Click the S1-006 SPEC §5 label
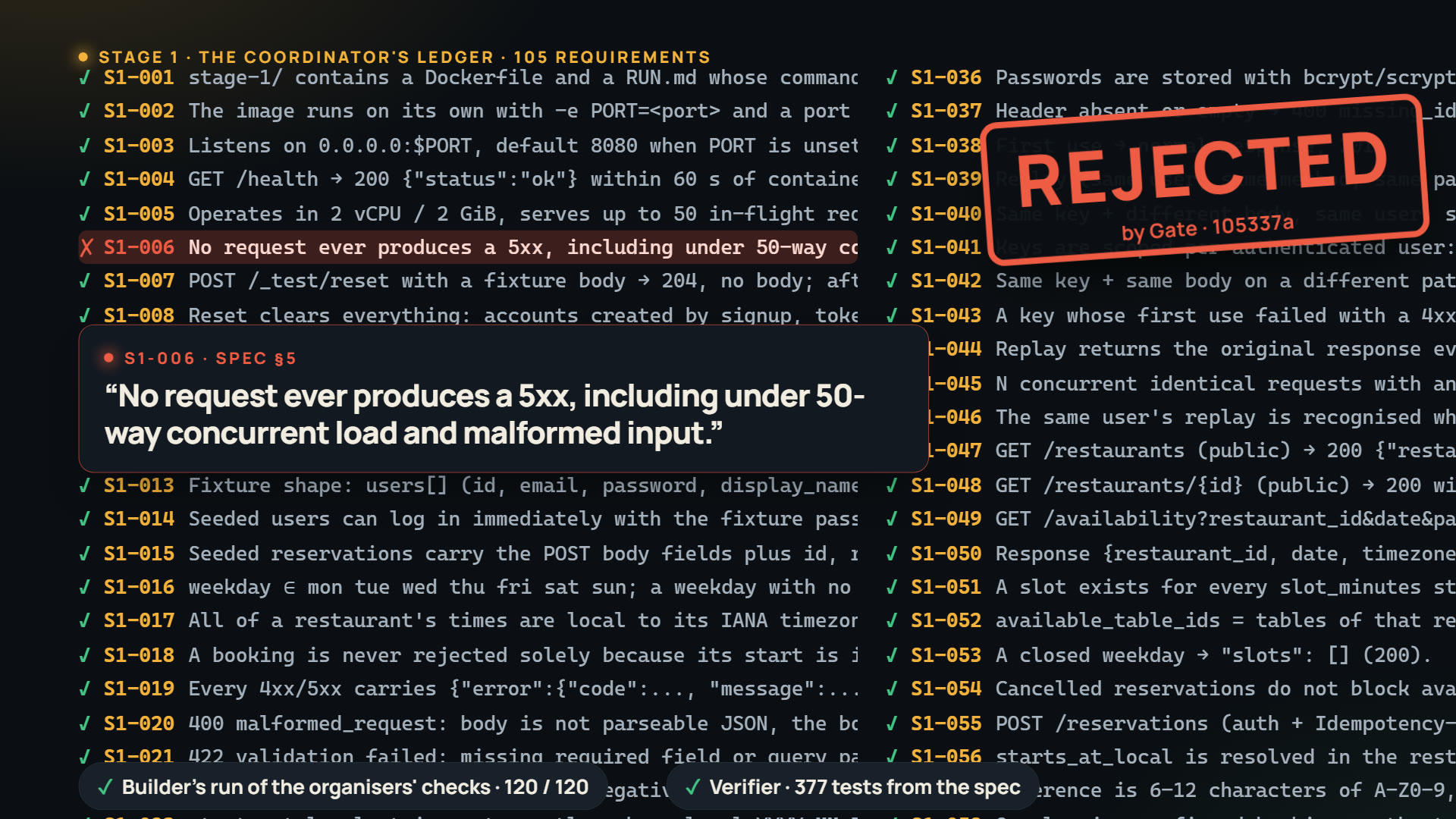Image resolution: width=1456 pixels, height=819 pixels. tap(210, 358)
